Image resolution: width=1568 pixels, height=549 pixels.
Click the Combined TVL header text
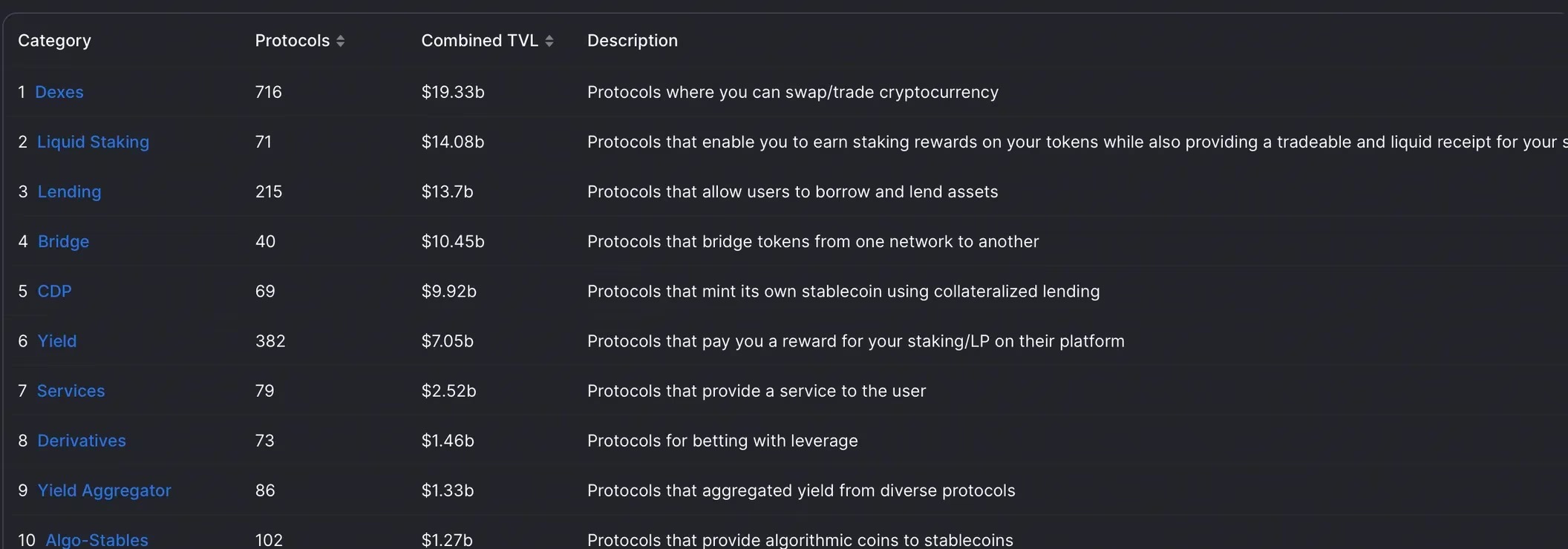click(480, 41)
